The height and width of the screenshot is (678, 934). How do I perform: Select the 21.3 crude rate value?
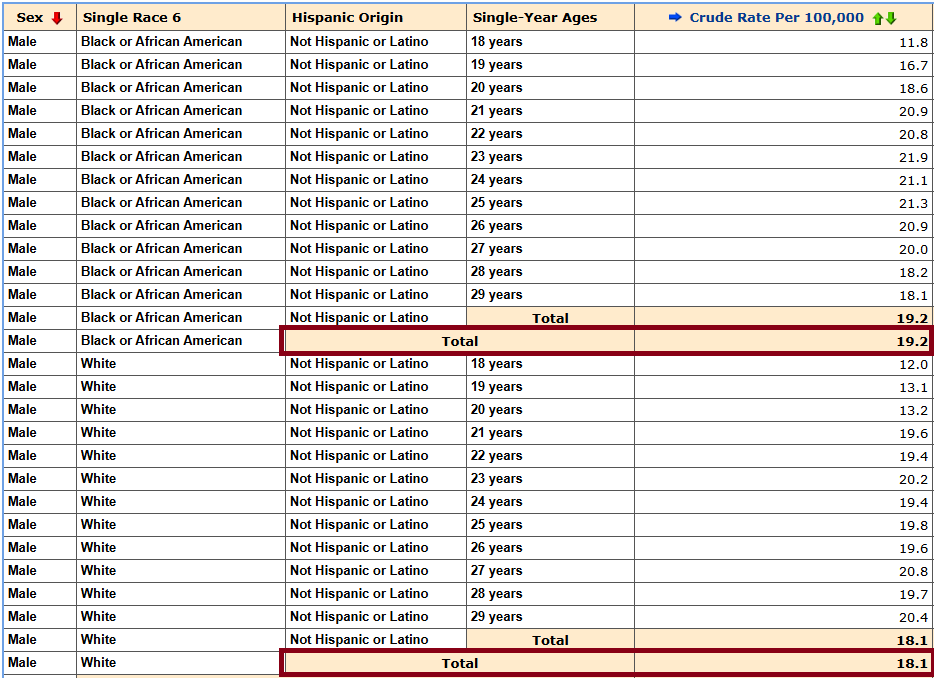point(913,204)
